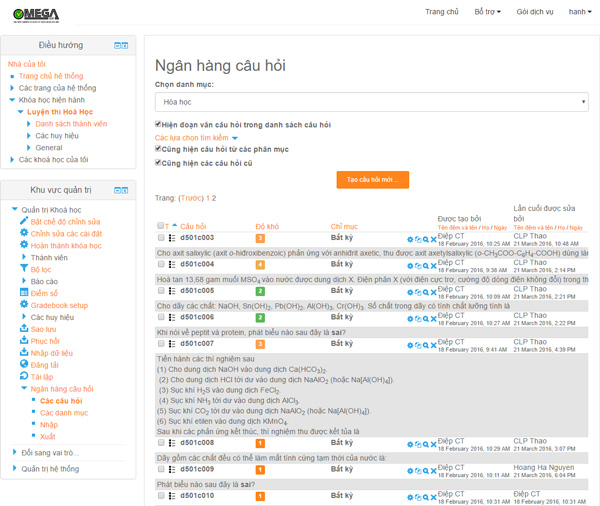Edit question d501c006 via gear icon

pyautogui.click(x=410, y=319)
